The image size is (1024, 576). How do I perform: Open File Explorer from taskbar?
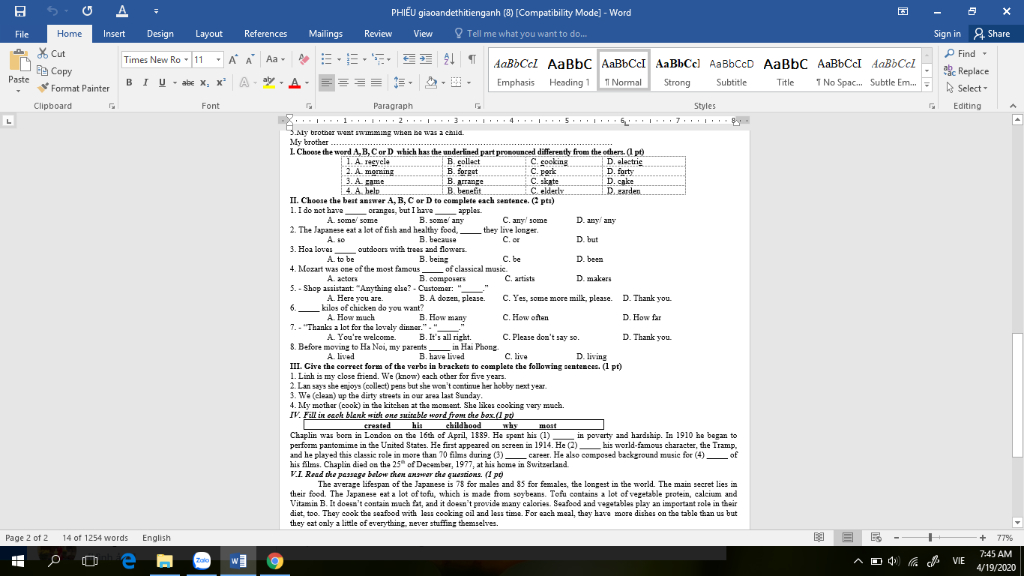165,561
